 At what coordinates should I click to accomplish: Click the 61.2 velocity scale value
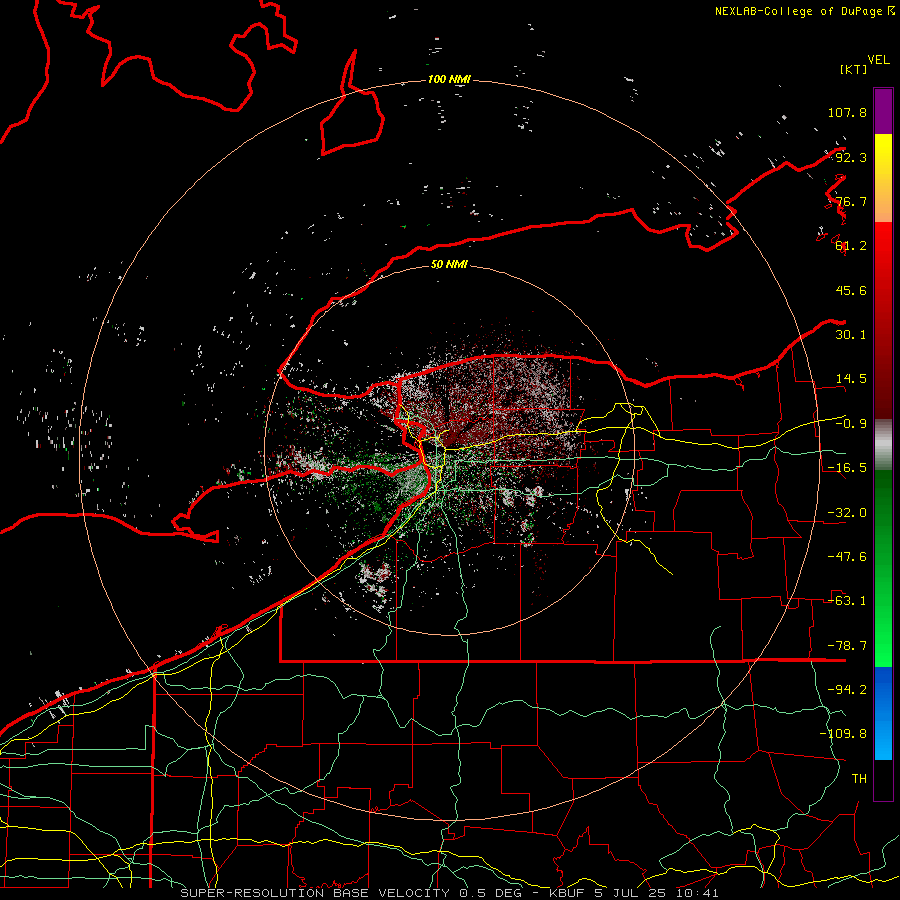pos(851,246)
